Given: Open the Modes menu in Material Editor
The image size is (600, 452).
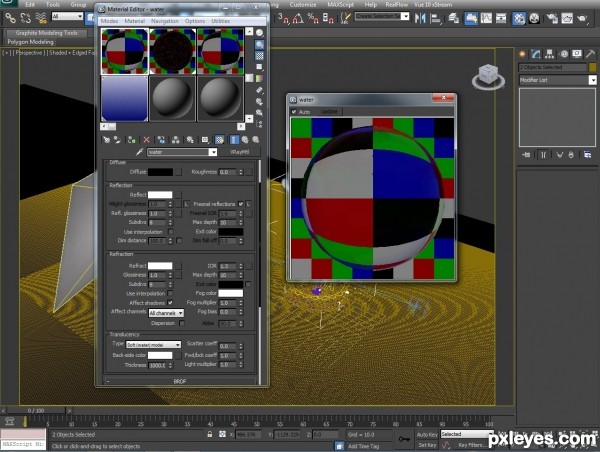Looking at the screenshot, I should click(x=109, y=21).
